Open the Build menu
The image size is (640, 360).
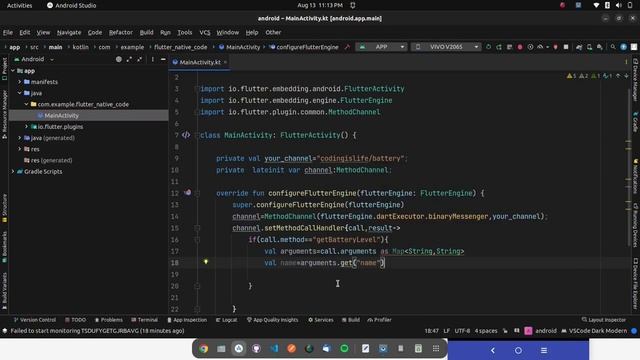[x=147, y=32]
